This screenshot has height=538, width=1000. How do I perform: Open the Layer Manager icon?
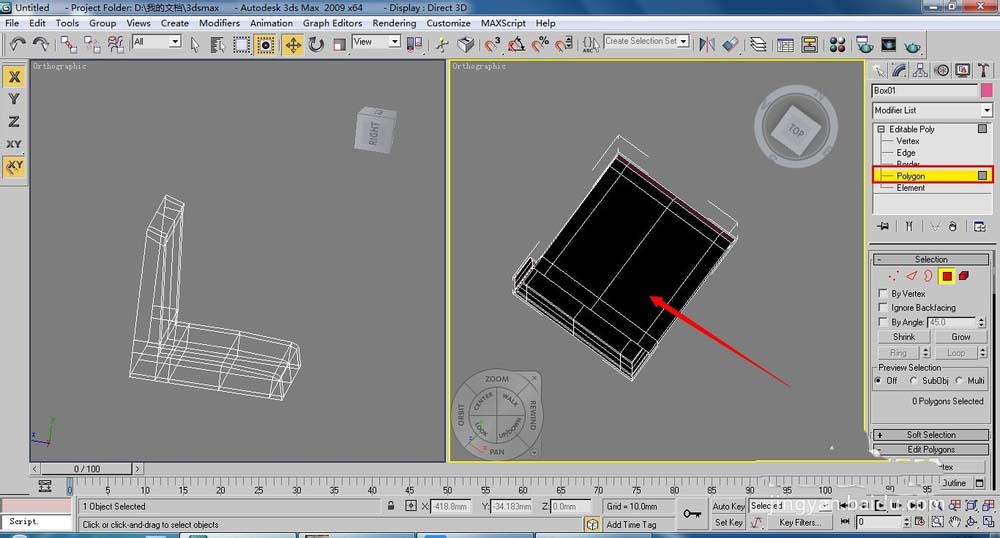(758, 44)
